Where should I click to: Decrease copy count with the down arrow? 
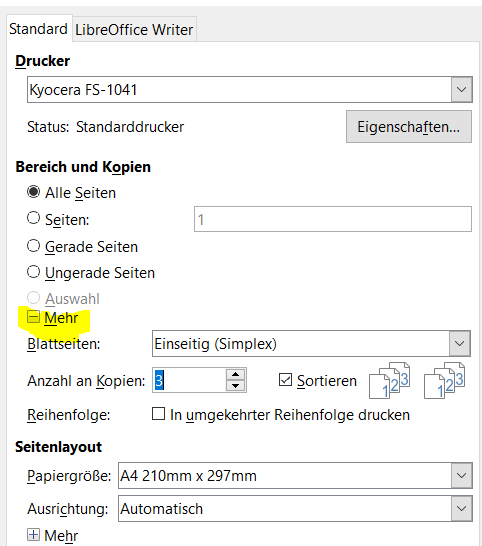click(x=236, y=386)
